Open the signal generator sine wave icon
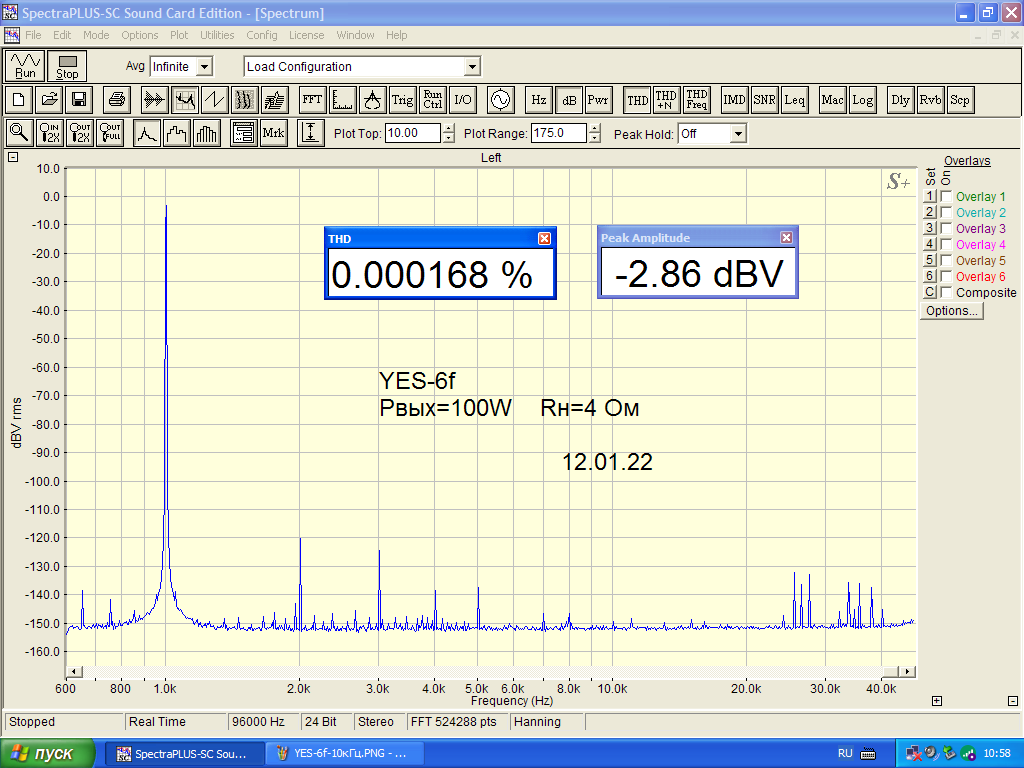This screenshot has width=1024, height=768. click(500, 100)
